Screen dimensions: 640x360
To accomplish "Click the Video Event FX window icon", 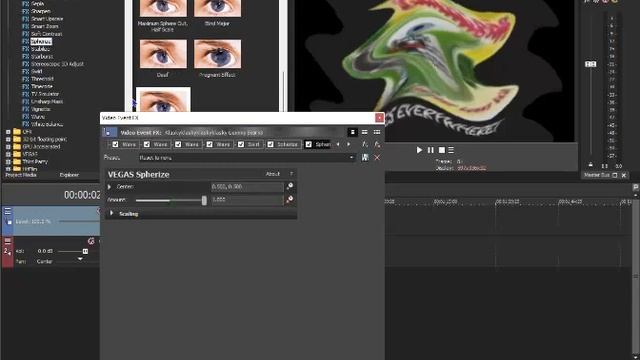I will pos(109,132).
